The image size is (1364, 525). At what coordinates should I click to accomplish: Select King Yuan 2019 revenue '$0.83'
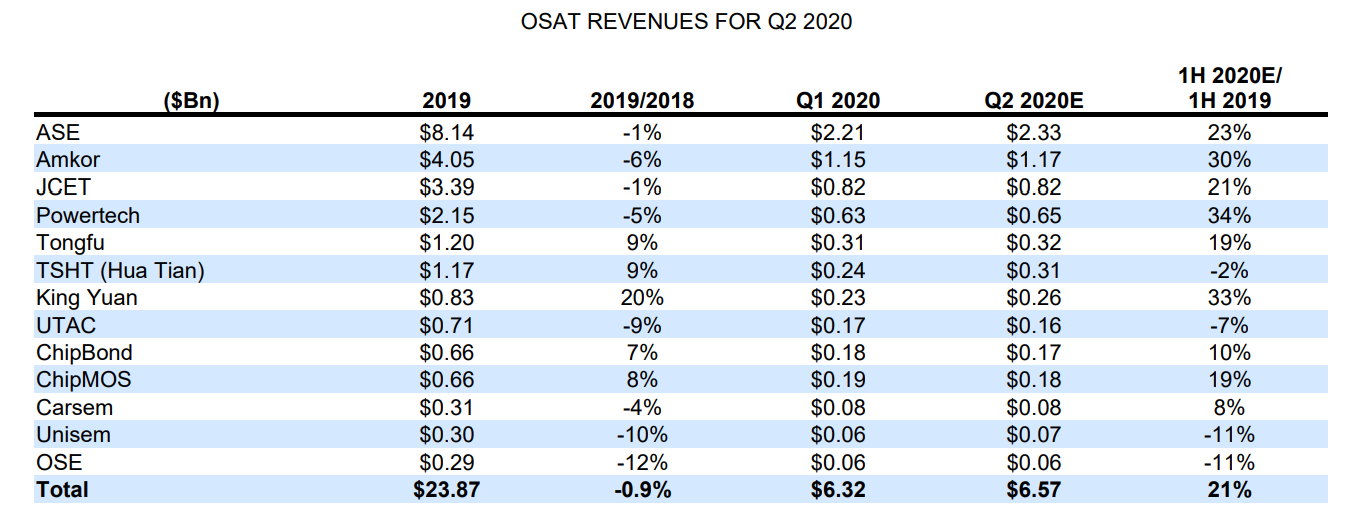[447, 297]
